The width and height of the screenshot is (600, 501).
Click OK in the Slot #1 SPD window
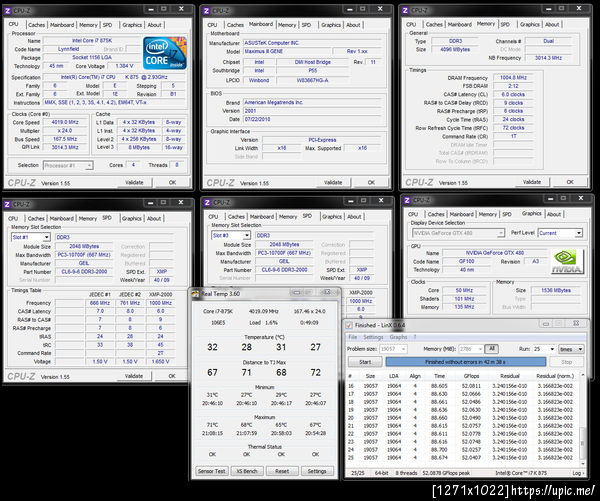[x=172, y=376]
